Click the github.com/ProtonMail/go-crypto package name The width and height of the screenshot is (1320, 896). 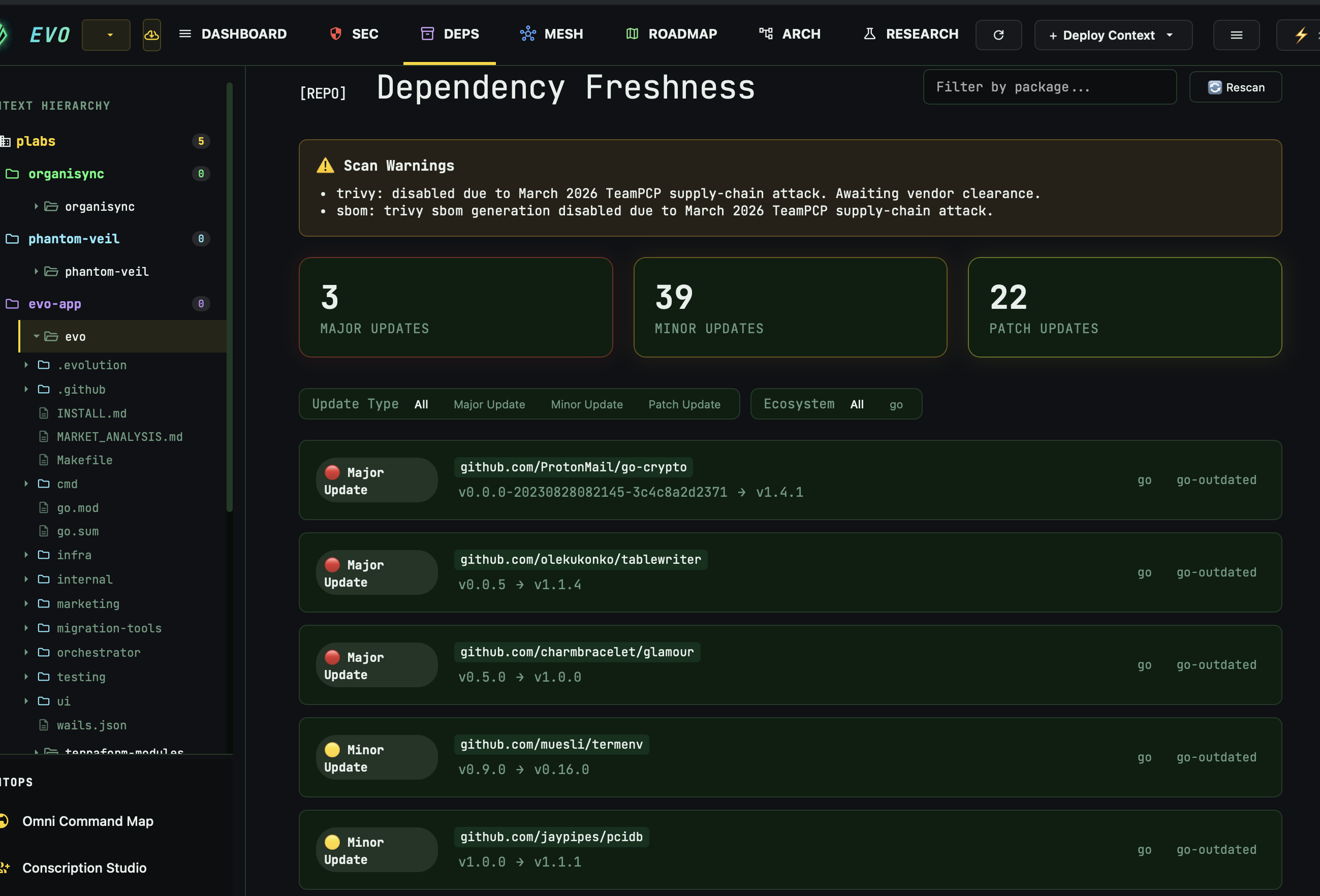point(573,467)
